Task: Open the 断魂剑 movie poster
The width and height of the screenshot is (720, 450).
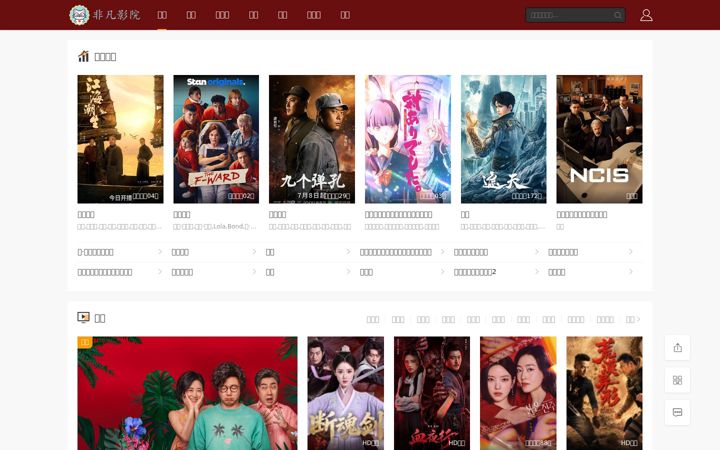Action: [346, 393]
